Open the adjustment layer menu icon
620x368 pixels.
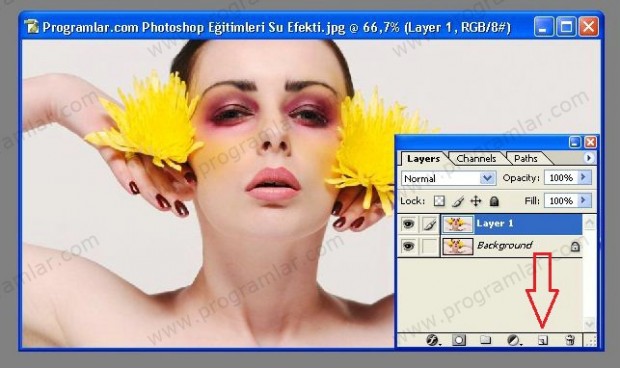click(514, 340)
